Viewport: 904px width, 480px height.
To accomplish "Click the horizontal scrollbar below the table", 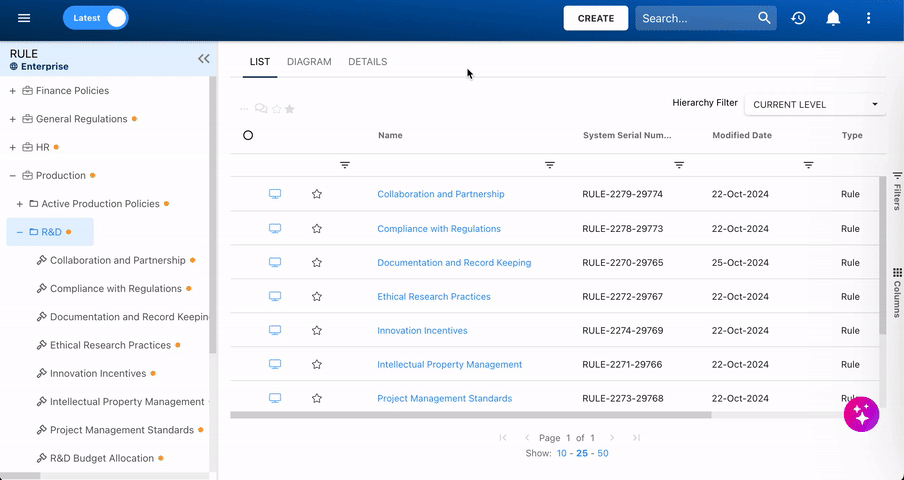I will [470, 414].
